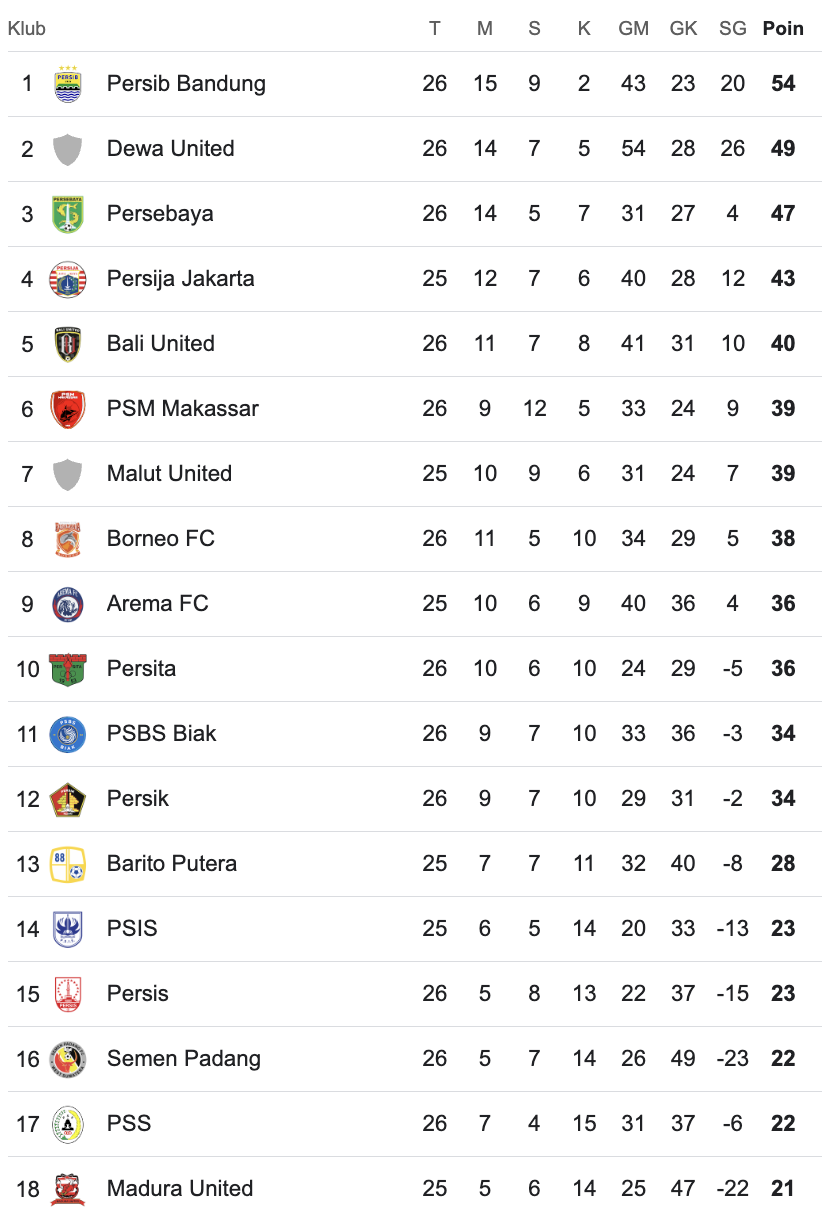The image size is (822, 1220).
Task: Click the Klub column header
Action: pyautogui.click(x=27, y=29)
